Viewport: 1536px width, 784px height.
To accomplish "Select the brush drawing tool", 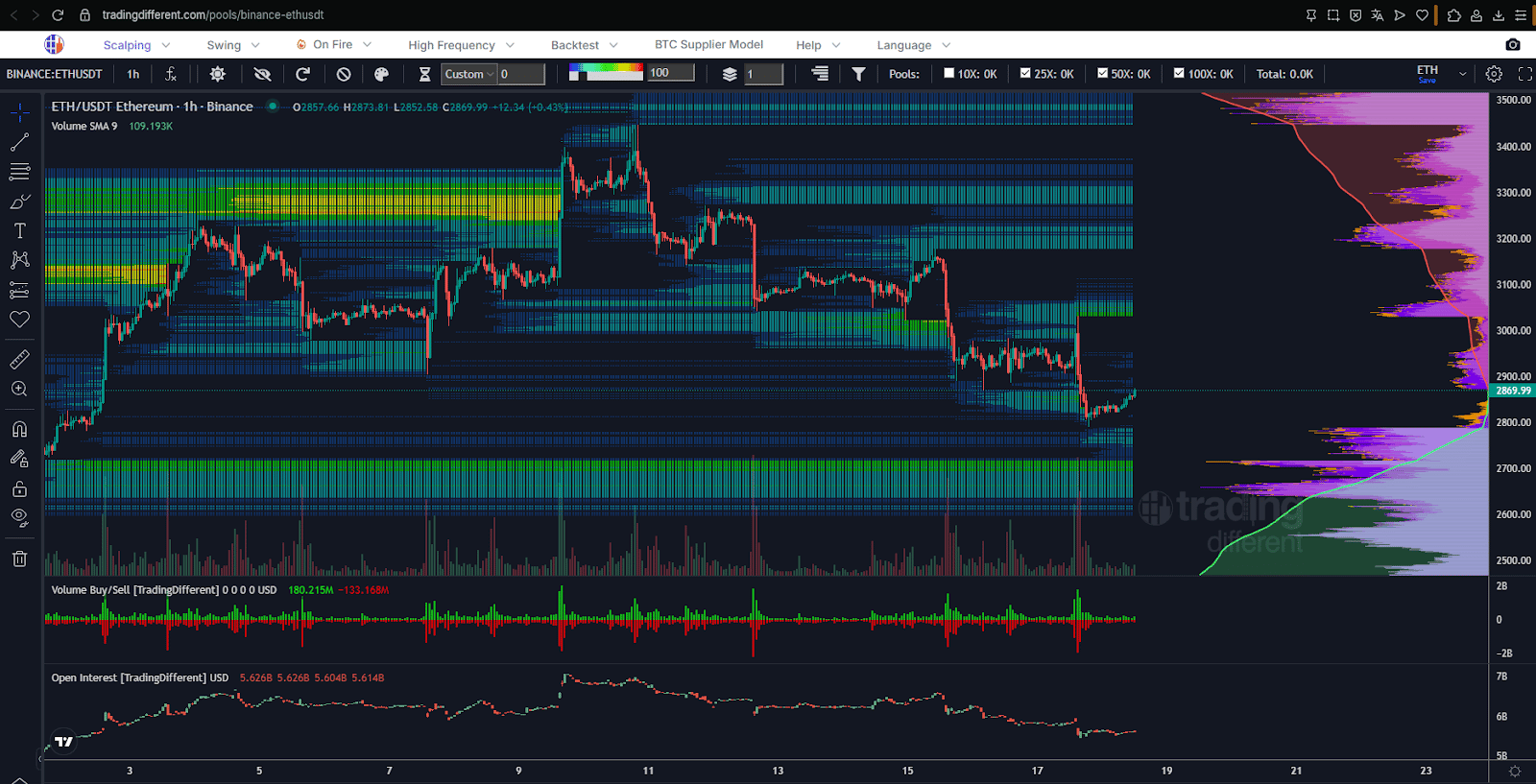I will [19, 202].
